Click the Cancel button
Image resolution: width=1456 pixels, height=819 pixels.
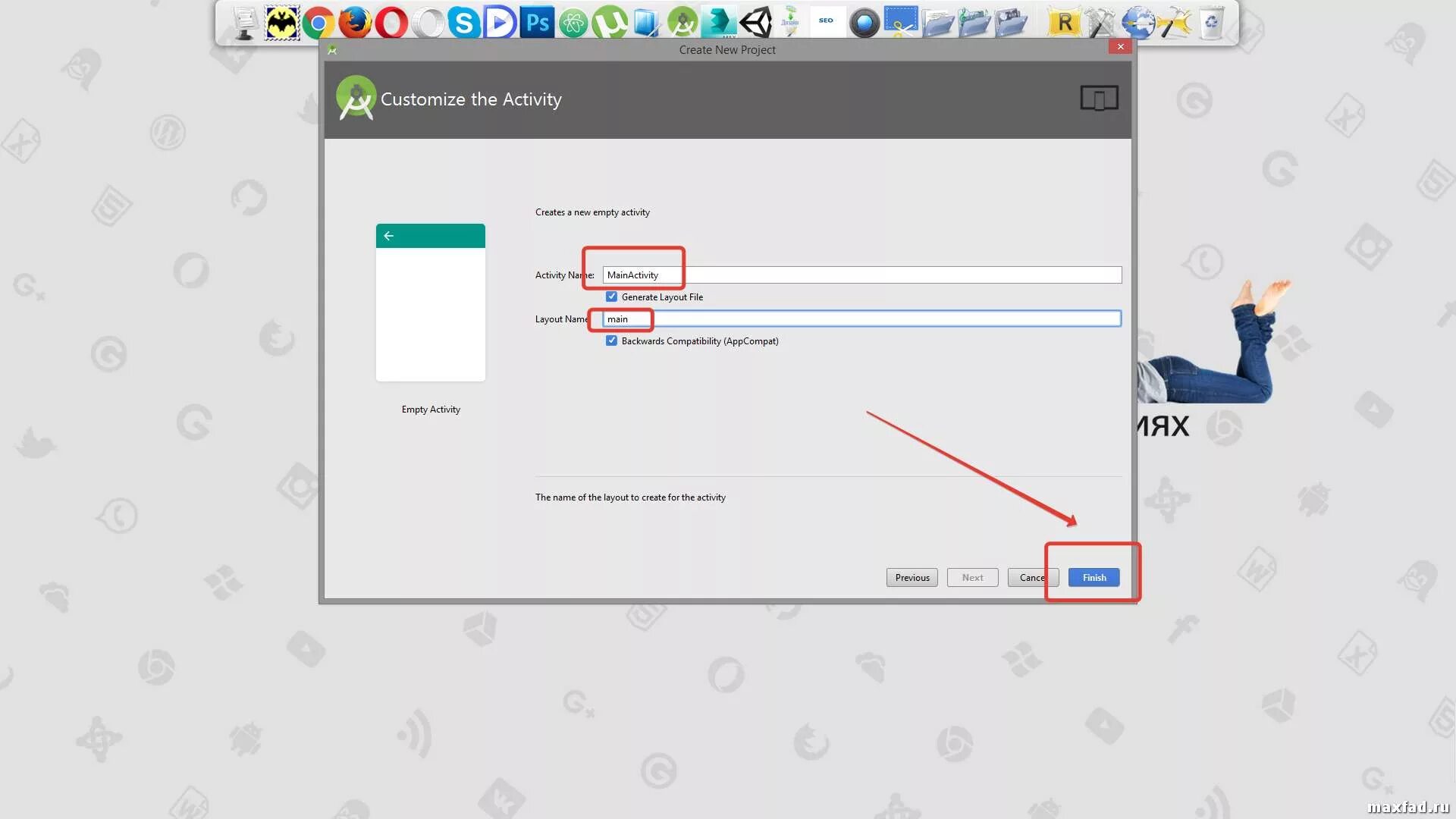[x=1031, y=577]
